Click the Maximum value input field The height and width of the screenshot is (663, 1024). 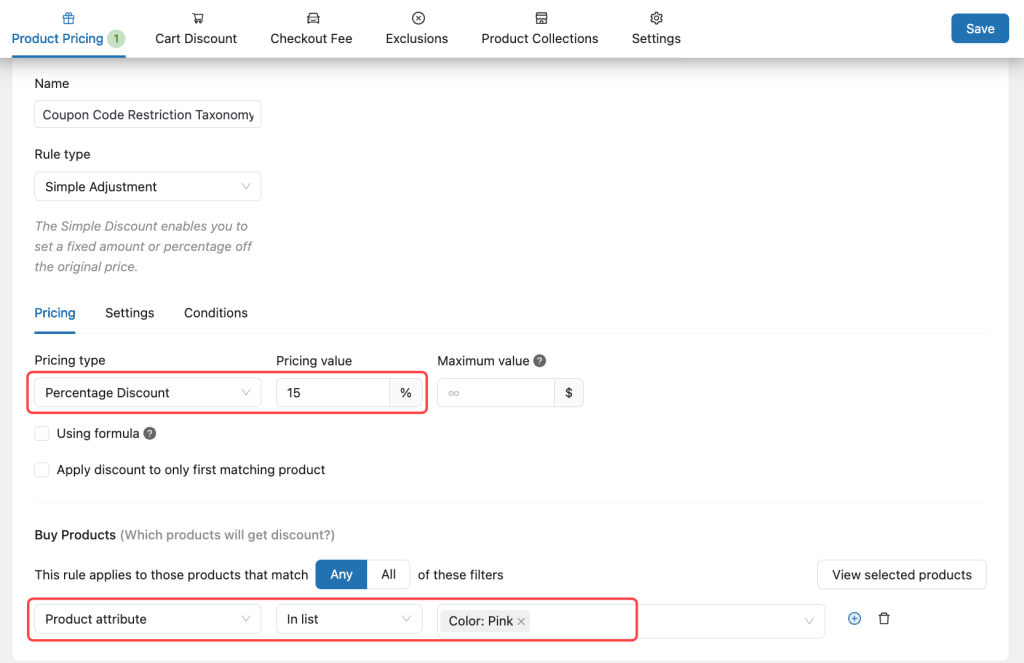(x=496, y=392)
